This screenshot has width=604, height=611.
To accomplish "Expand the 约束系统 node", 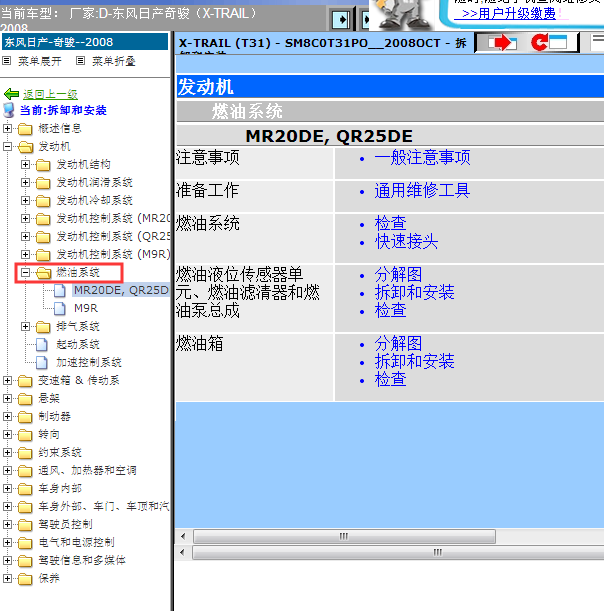I will tap(7, 452).
